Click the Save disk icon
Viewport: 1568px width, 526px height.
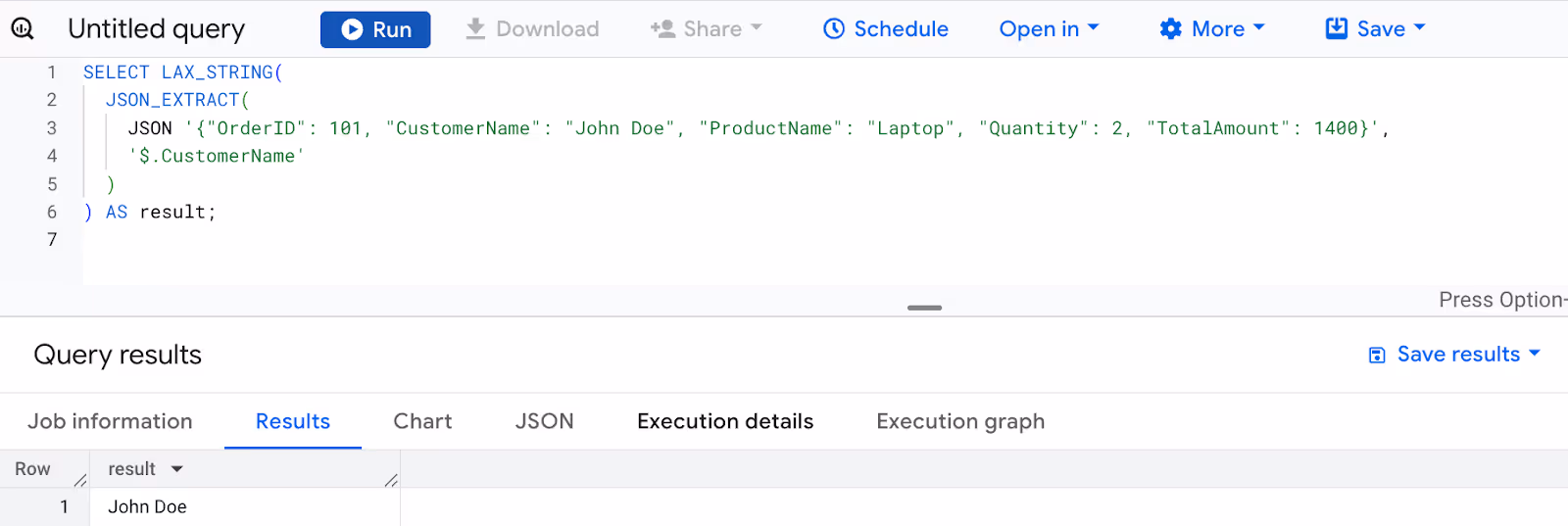coord(1337,29)
